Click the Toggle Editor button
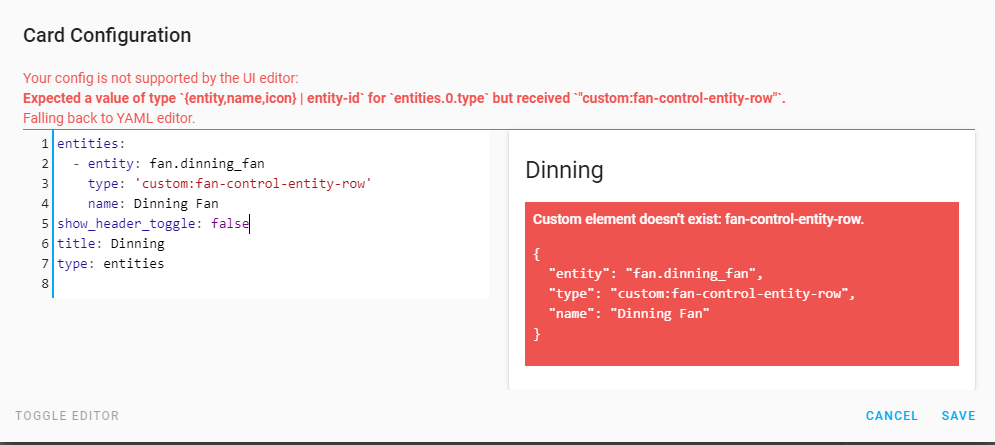The height and width of the screenshot is (445, 995). pos(67,416)
